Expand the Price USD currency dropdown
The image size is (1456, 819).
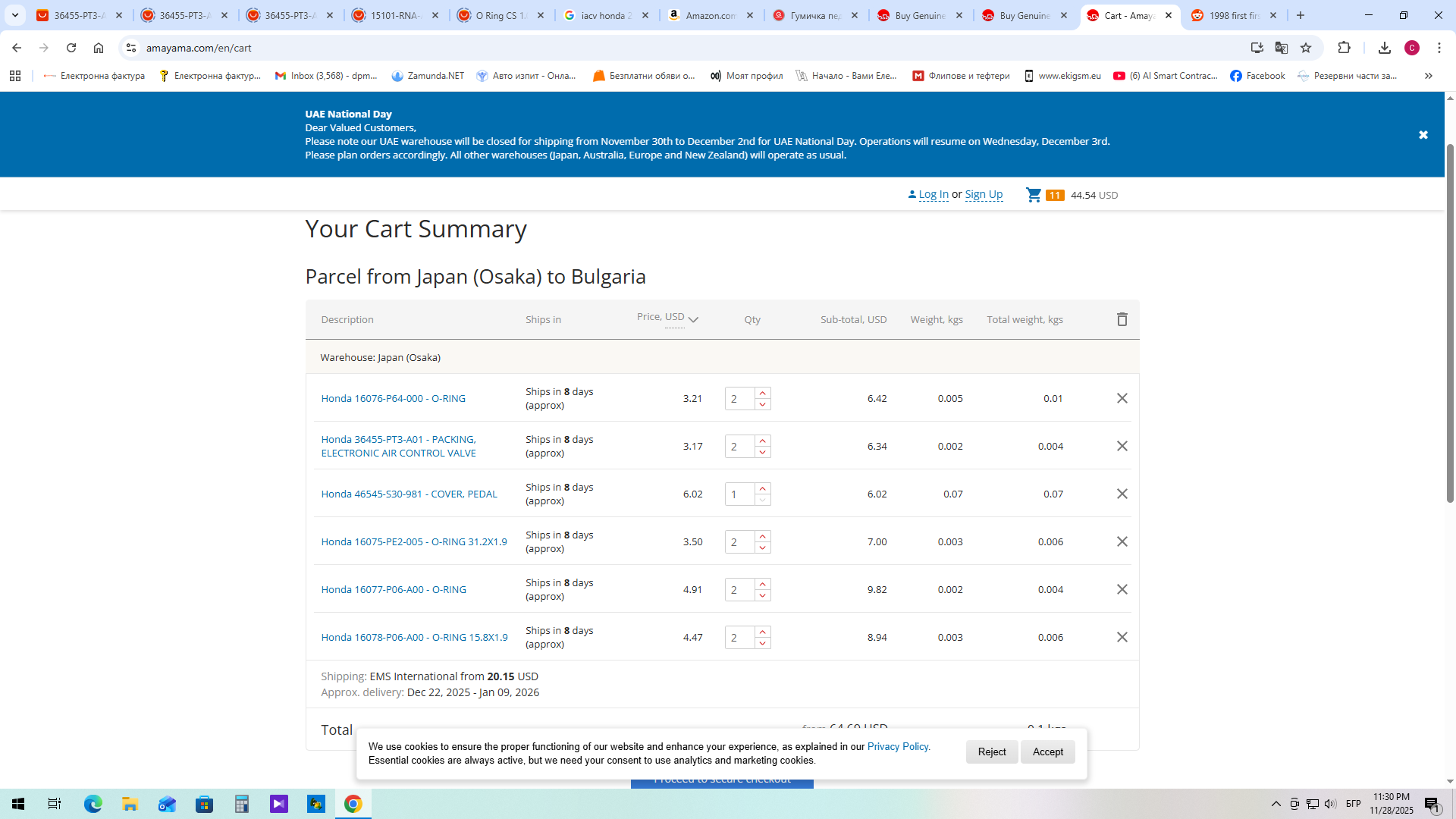click(692, 319)
